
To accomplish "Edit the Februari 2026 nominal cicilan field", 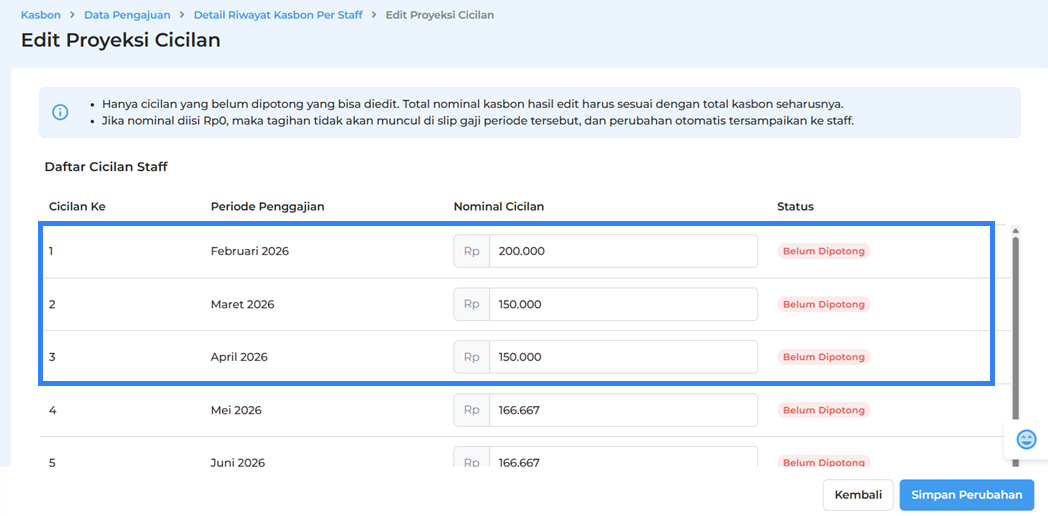I will (622, 251).
